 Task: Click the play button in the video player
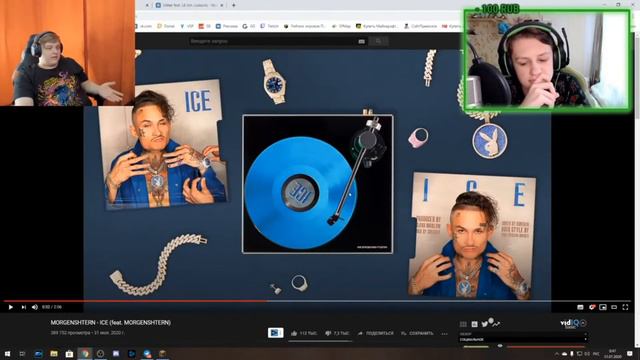point(11,307)
